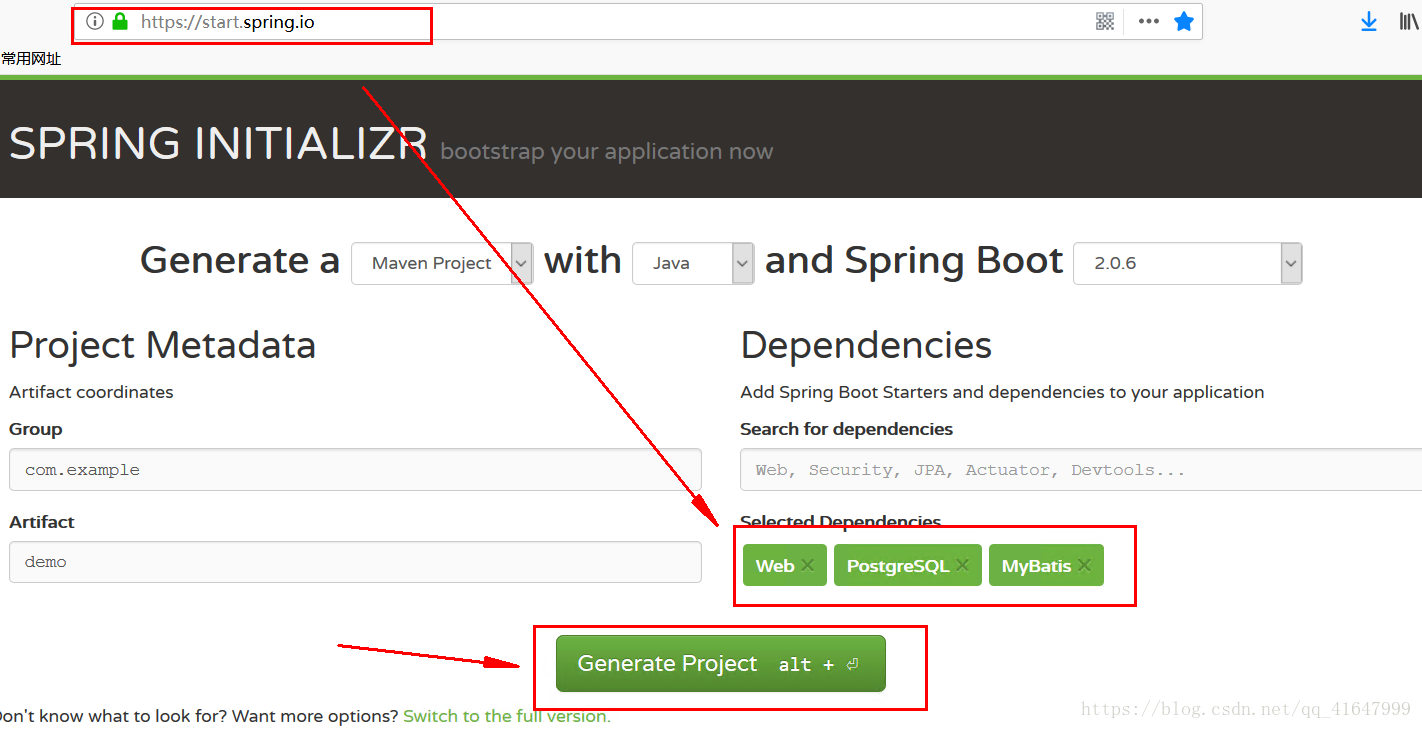Focus the Artifact input field
This screenshot has width=1422, height=729.
point(355,562)
